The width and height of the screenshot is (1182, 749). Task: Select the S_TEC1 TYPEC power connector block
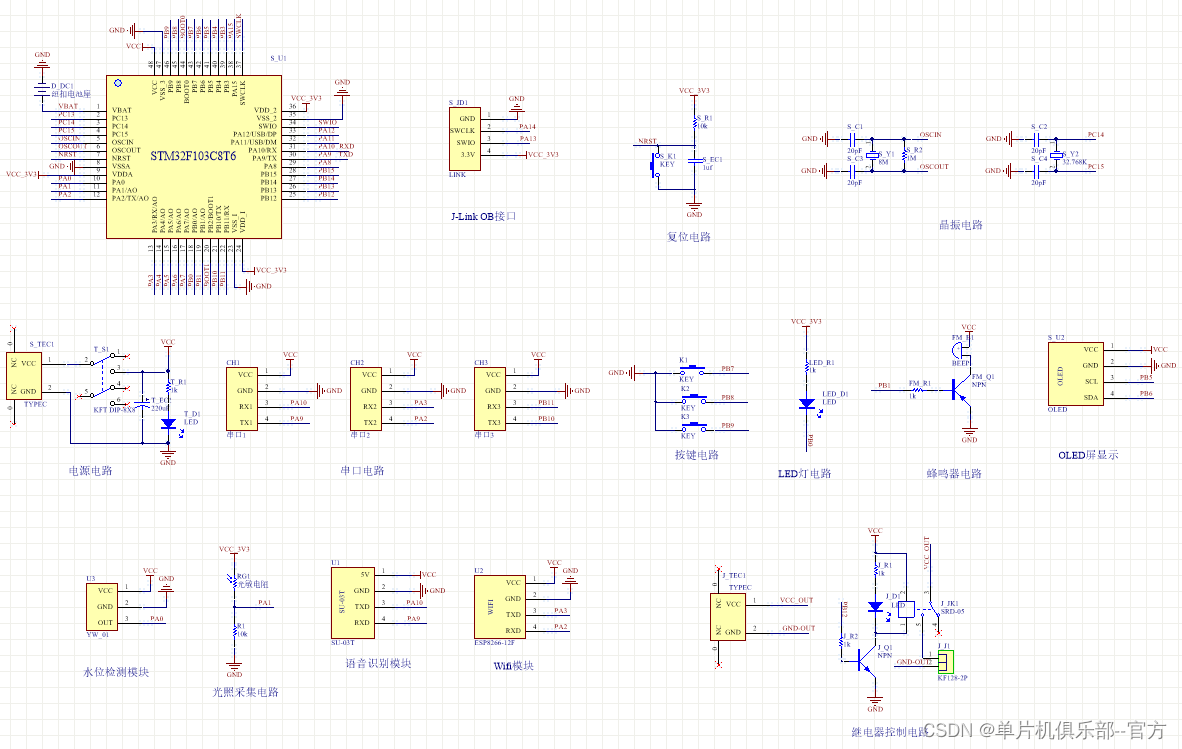(x=24, y=376)
